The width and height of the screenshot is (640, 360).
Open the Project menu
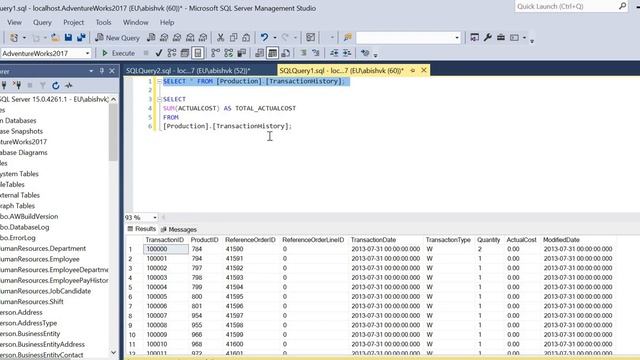(x=73, y=22)
